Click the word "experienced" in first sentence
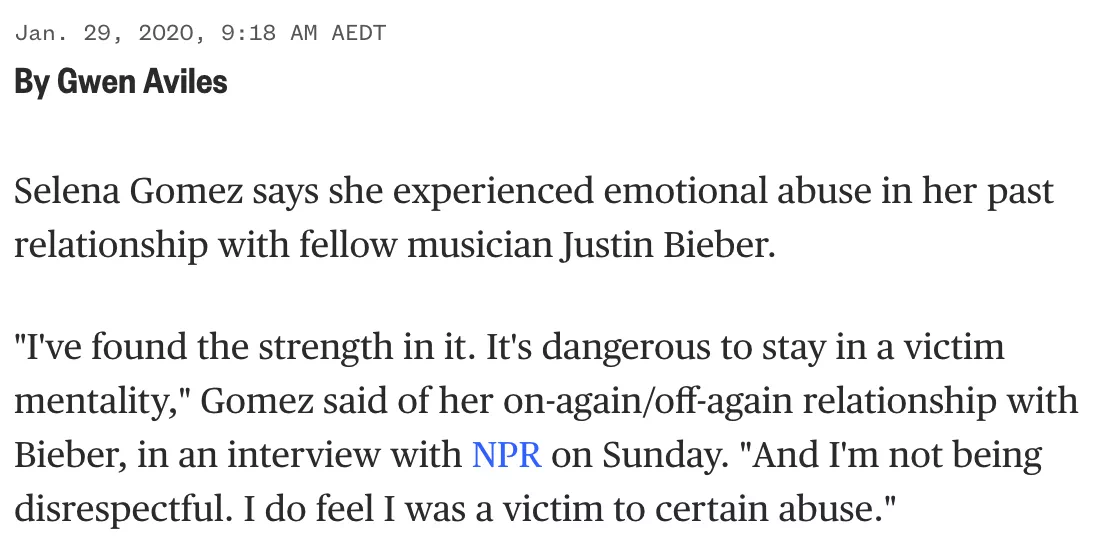Image resolution: width=1100 pixels, height=542 pixels. 493,191
